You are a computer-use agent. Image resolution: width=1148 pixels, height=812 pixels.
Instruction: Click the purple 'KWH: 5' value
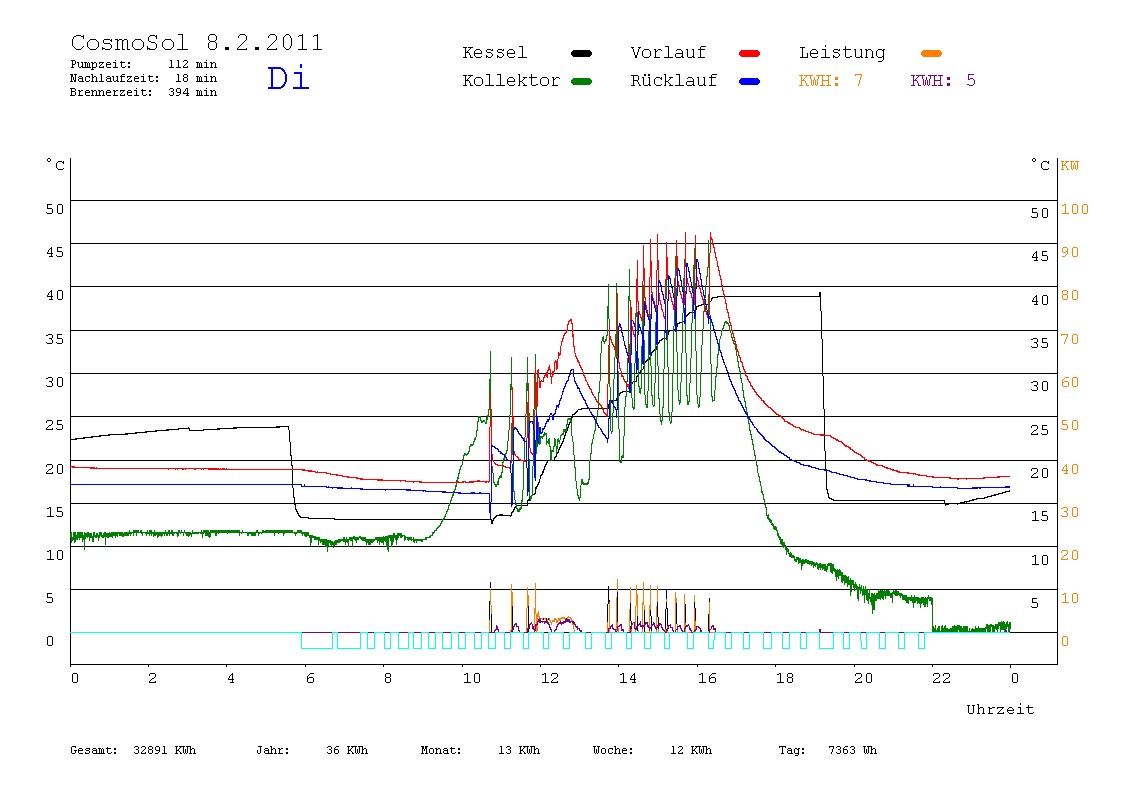pos(943,81)
